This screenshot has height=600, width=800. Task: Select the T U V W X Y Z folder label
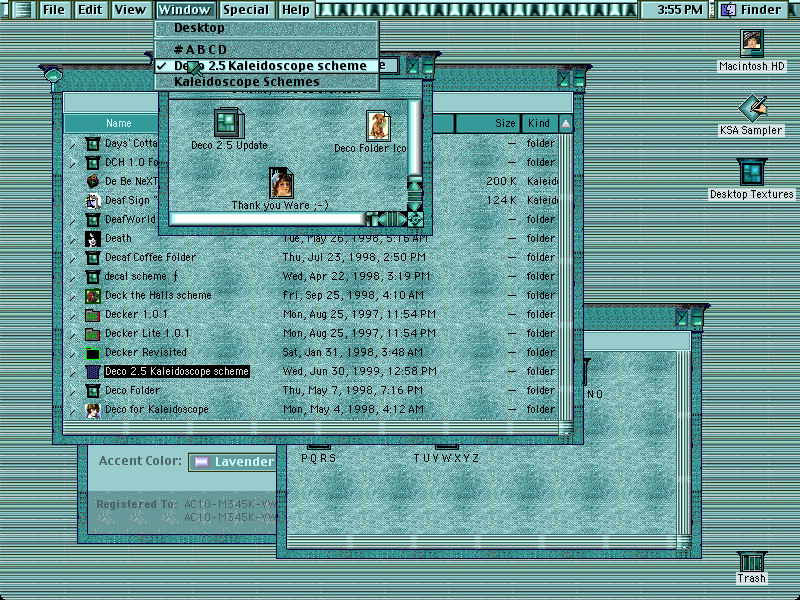(x=446, y=458)
